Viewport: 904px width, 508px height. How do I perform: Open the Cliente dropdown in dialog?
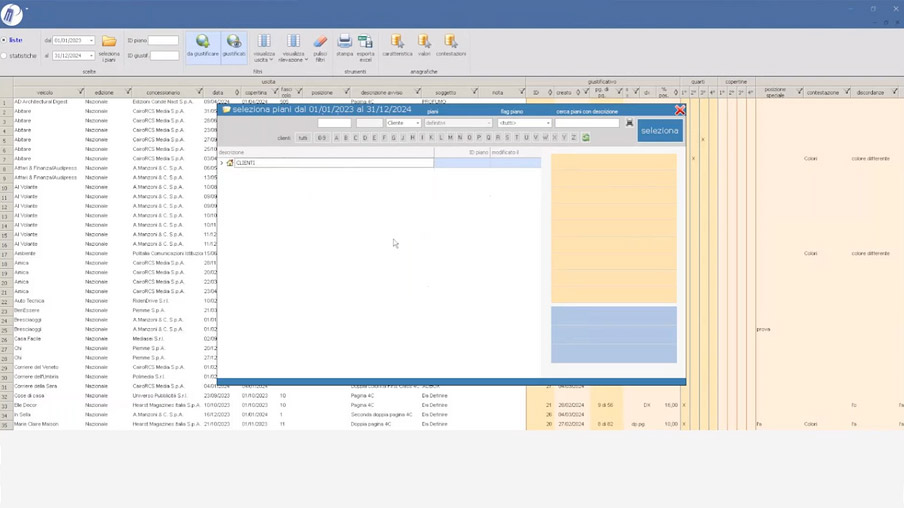(403, 123)
